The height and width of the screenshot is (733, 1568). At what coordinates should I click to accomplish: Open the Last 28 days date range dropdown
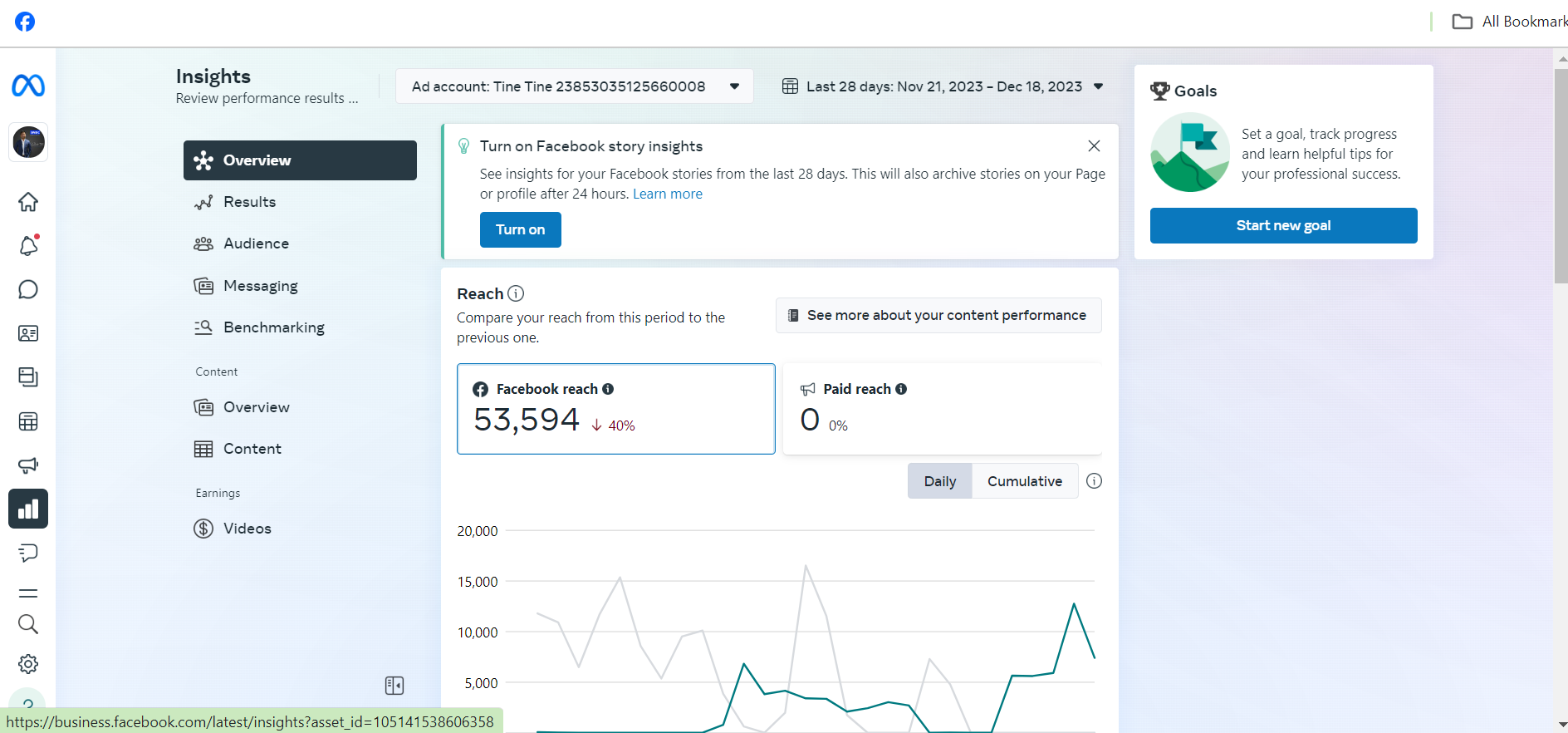click(x=943, y=86)
